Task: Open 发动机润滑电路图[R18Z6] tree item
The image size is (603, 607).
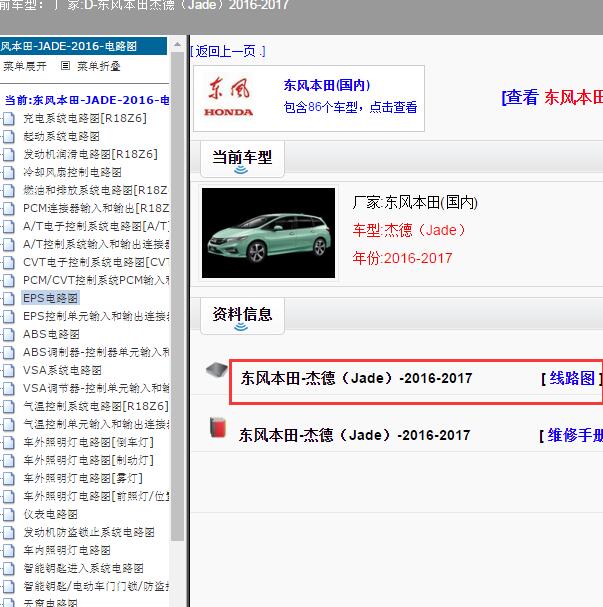Action: click(x=90, y=154)
